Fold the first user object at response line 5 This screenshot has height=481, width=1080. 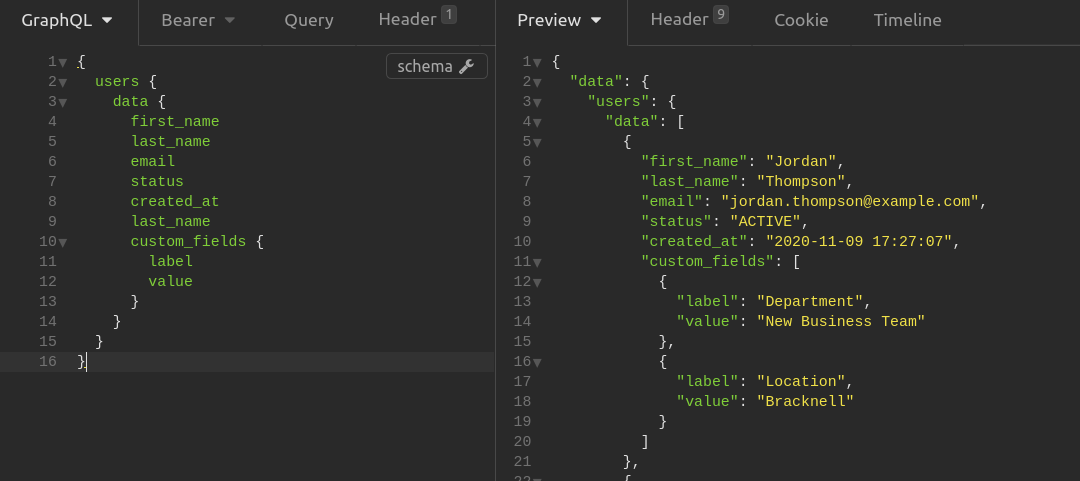click(537, 143)
